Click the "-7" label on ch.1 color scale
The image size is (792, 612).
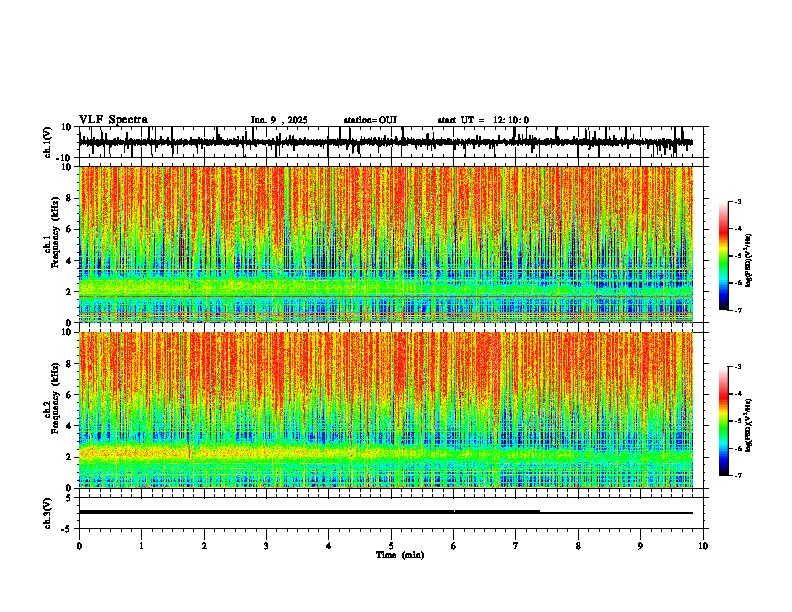pos(737,310)
